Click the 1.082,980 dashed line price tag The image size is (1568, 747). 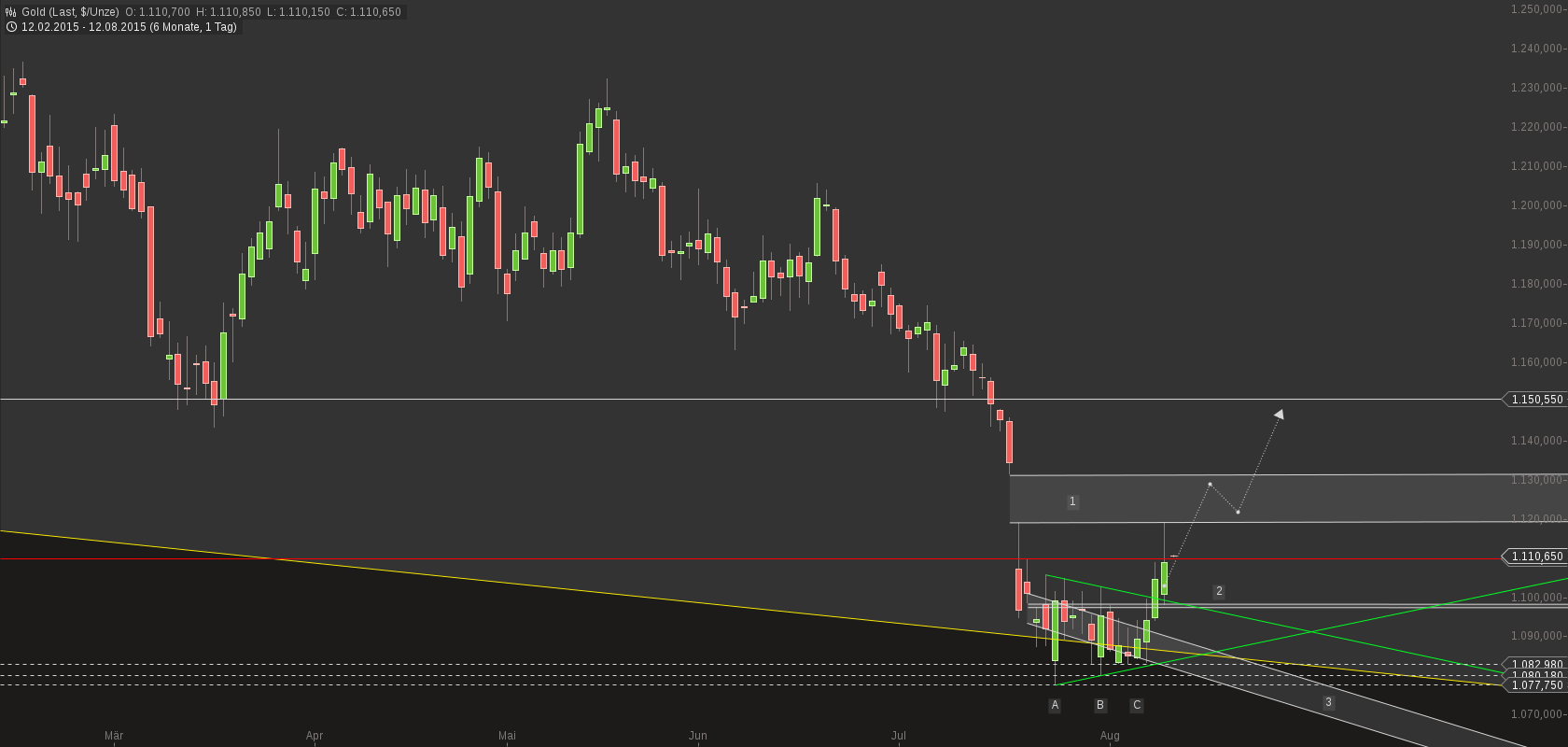pyautogui.click(x=1535, y=665)
